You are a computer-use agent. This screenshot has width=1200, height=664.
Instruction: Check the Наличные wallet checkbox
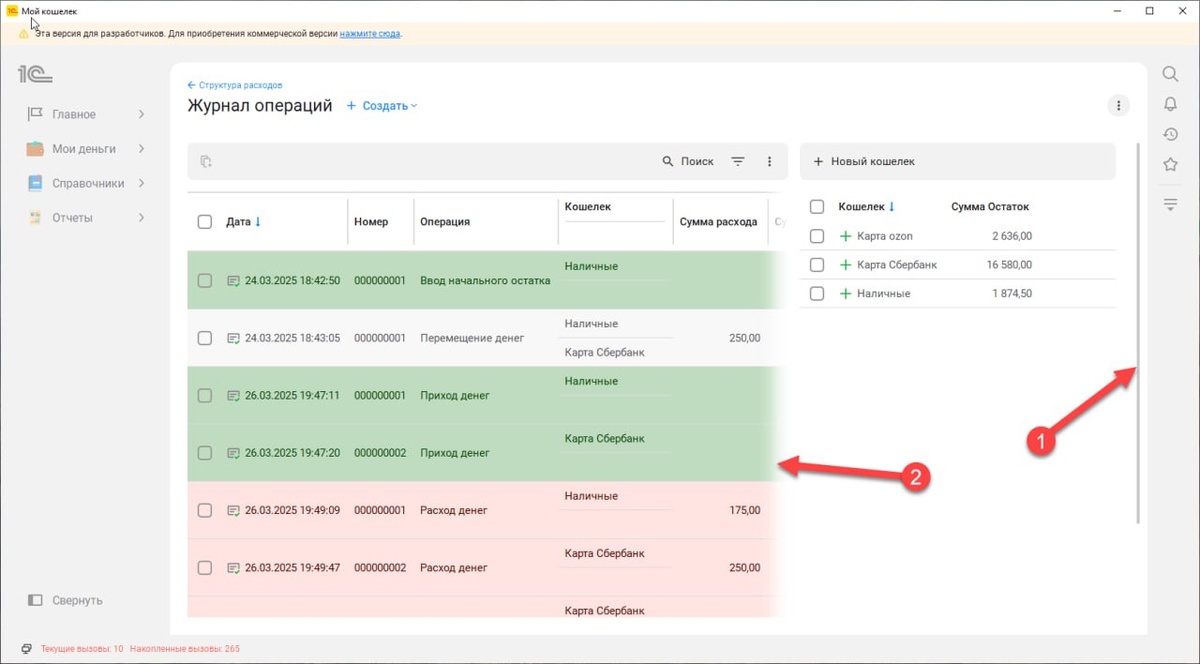[x=817, y=294]
